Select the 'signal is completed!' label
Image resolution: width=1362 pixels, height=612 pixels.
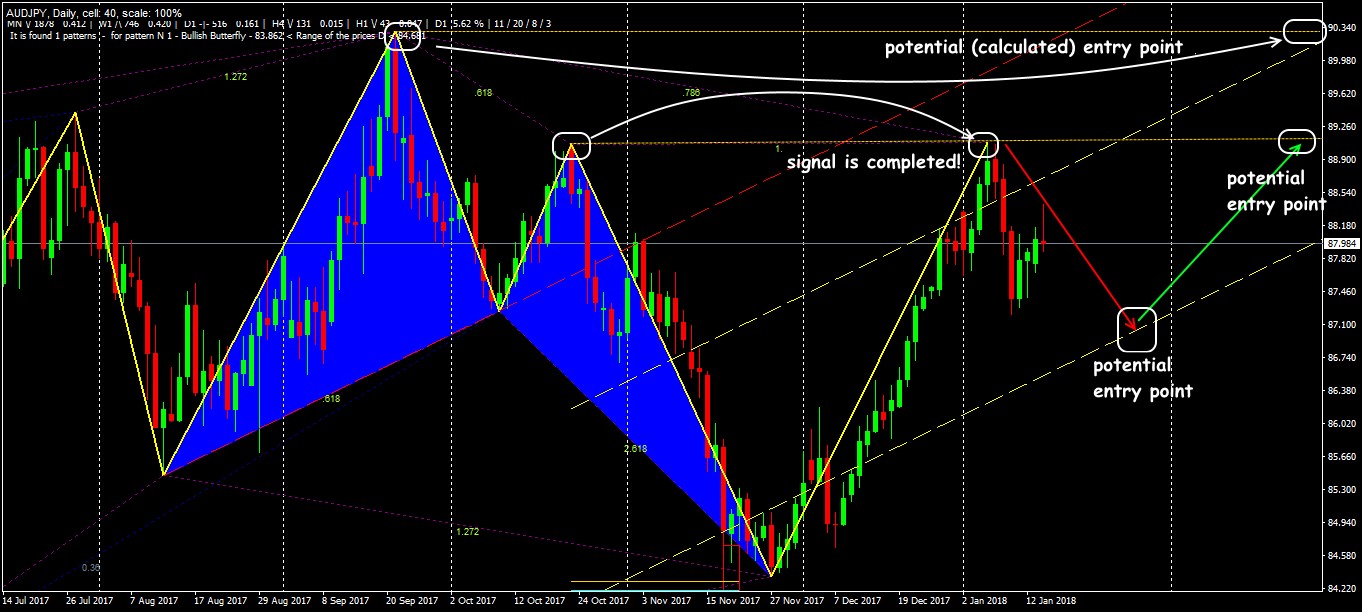coord(873,162)
